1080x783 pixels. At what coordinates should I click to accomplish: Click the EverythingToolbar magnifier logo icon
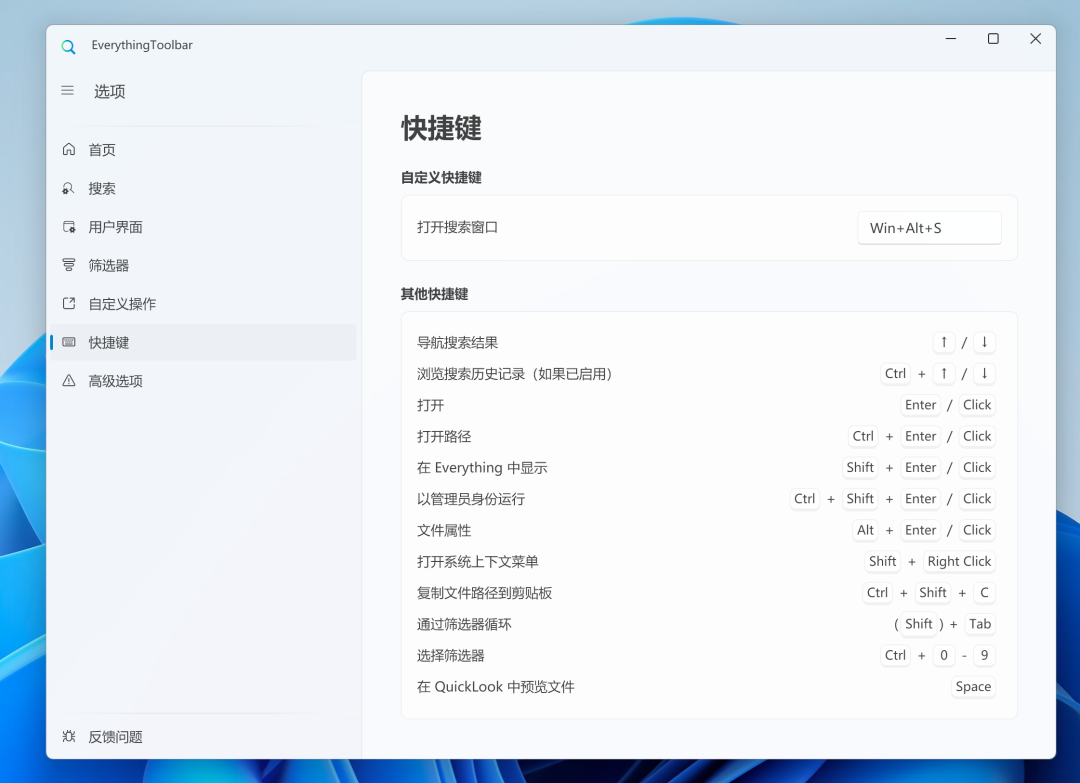pyautogui.click(x=68, y=47)
